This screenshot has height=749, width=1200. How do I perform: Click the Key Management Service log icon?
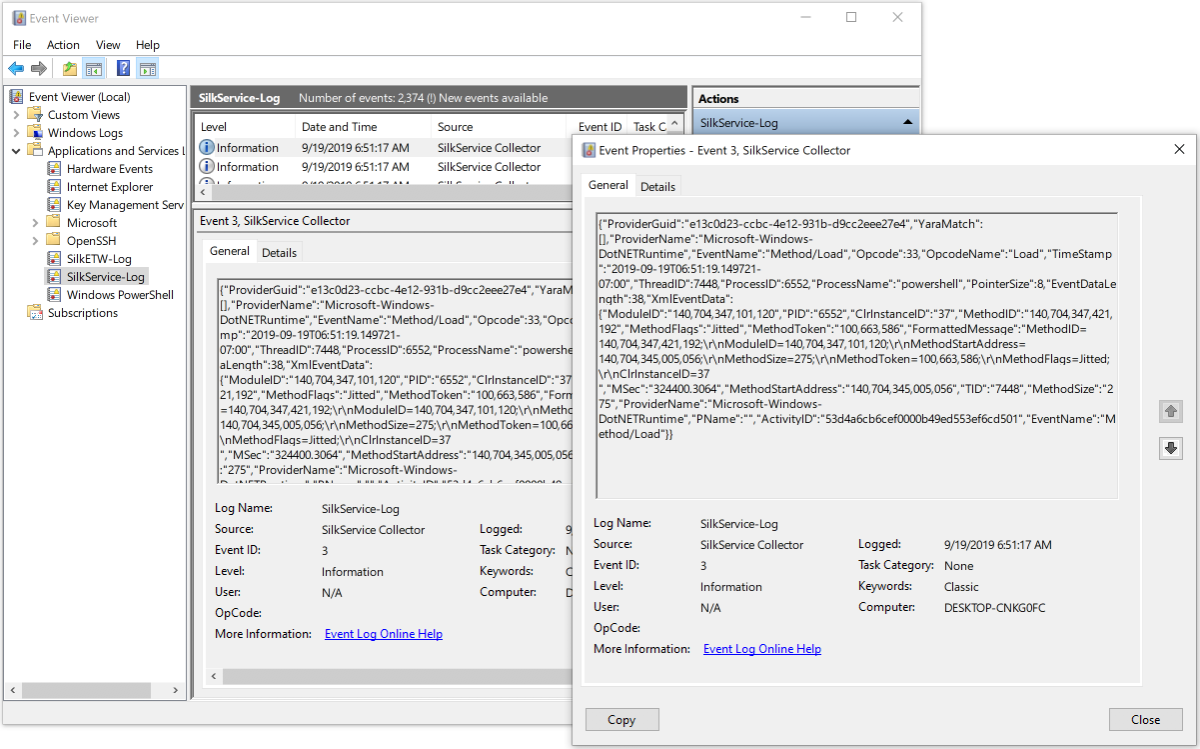pyautogui.click(x=55, y=205)
